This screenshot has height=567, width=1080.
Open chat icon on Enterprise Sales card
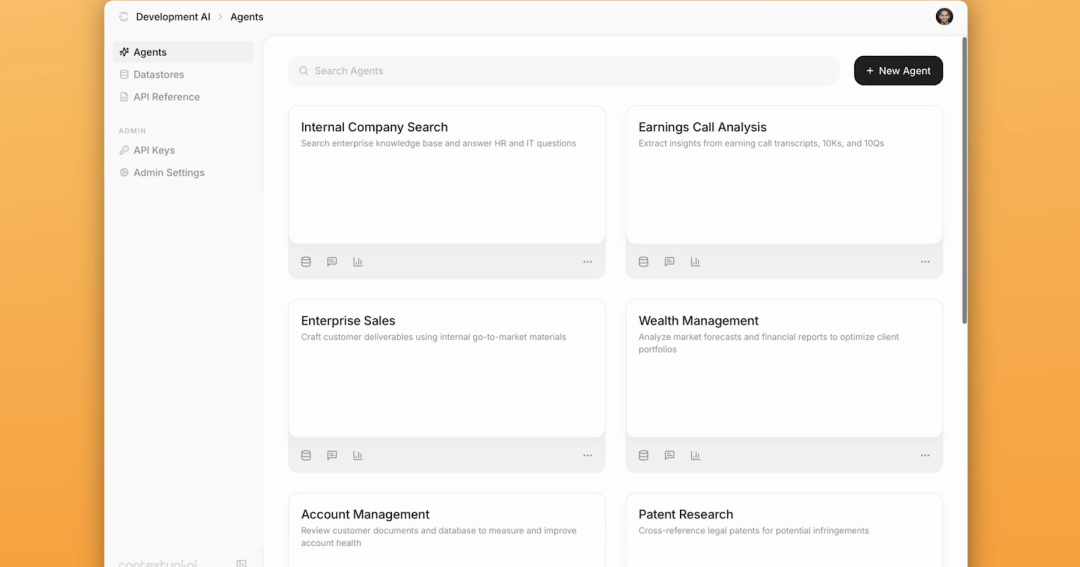click(x=332, y=455)
